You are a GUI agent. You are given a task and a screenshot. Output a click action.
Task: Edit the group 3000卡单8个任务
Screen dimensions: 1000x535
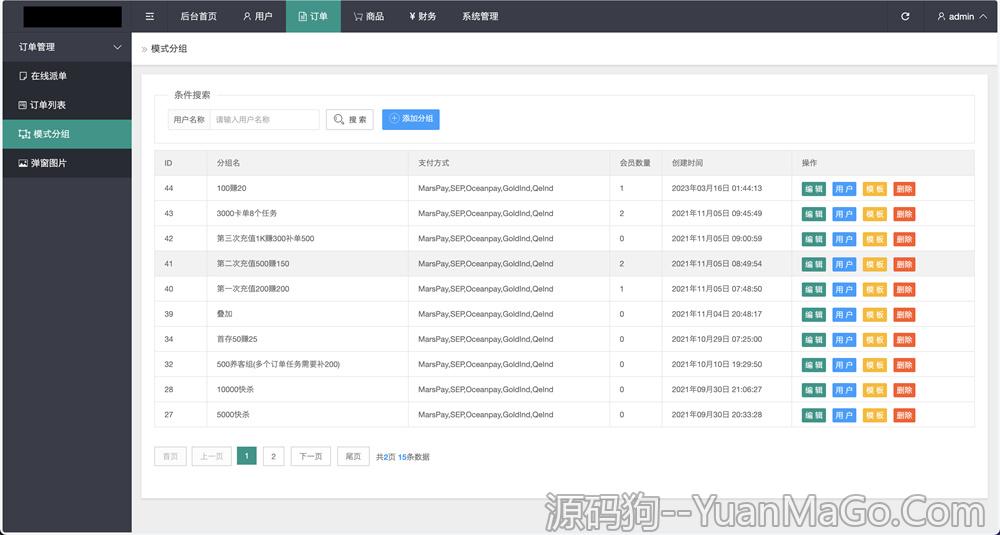click(814, 214)
